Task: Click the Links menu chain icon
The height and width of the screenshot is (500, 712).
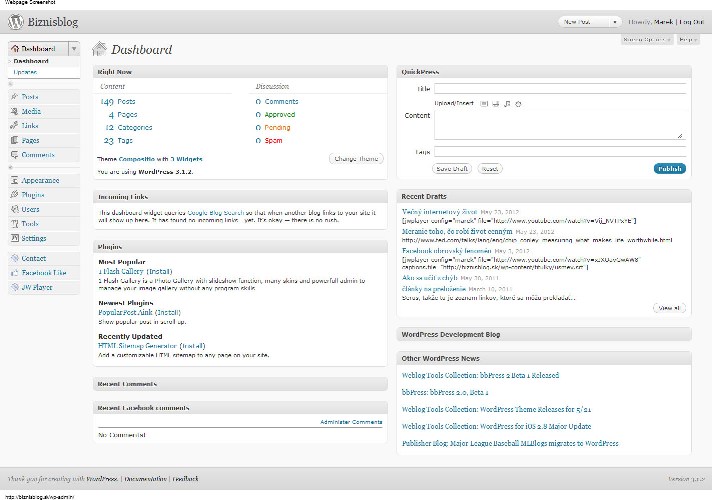Action: click(15, 126)
